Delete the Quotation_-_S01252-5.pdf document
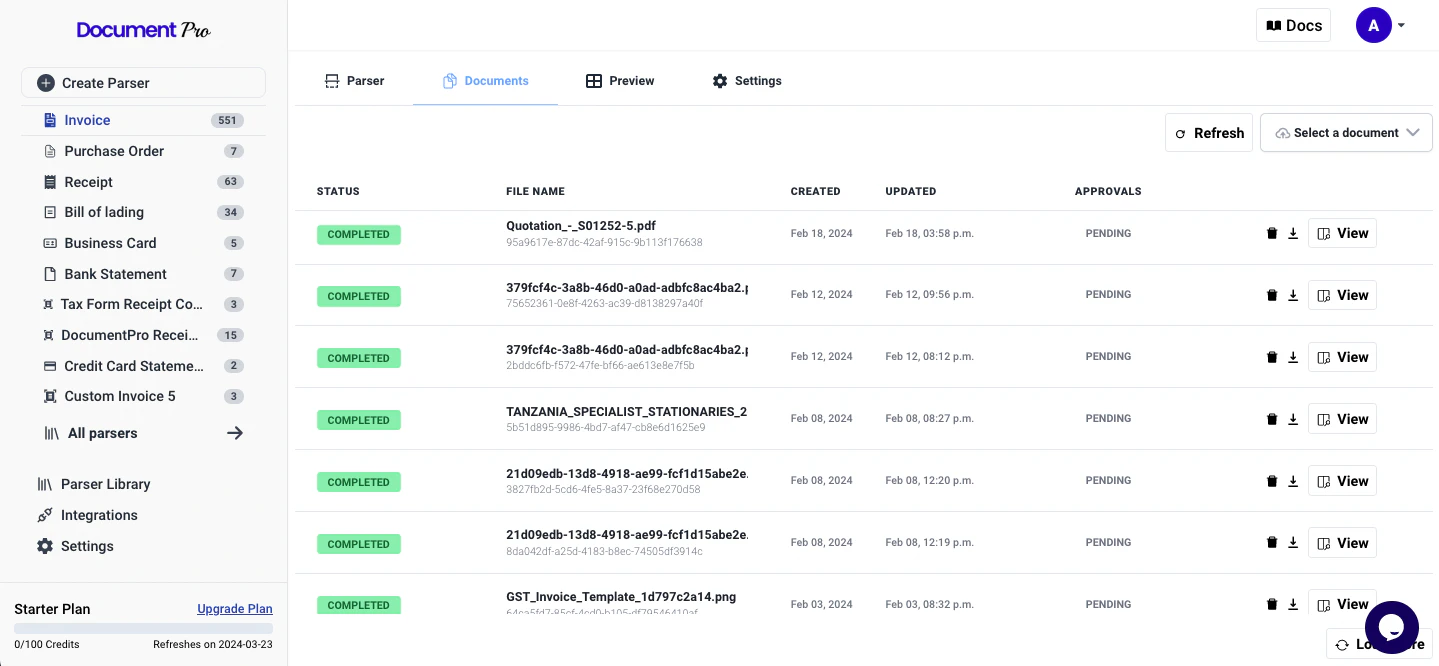 tap(1272, 232)
